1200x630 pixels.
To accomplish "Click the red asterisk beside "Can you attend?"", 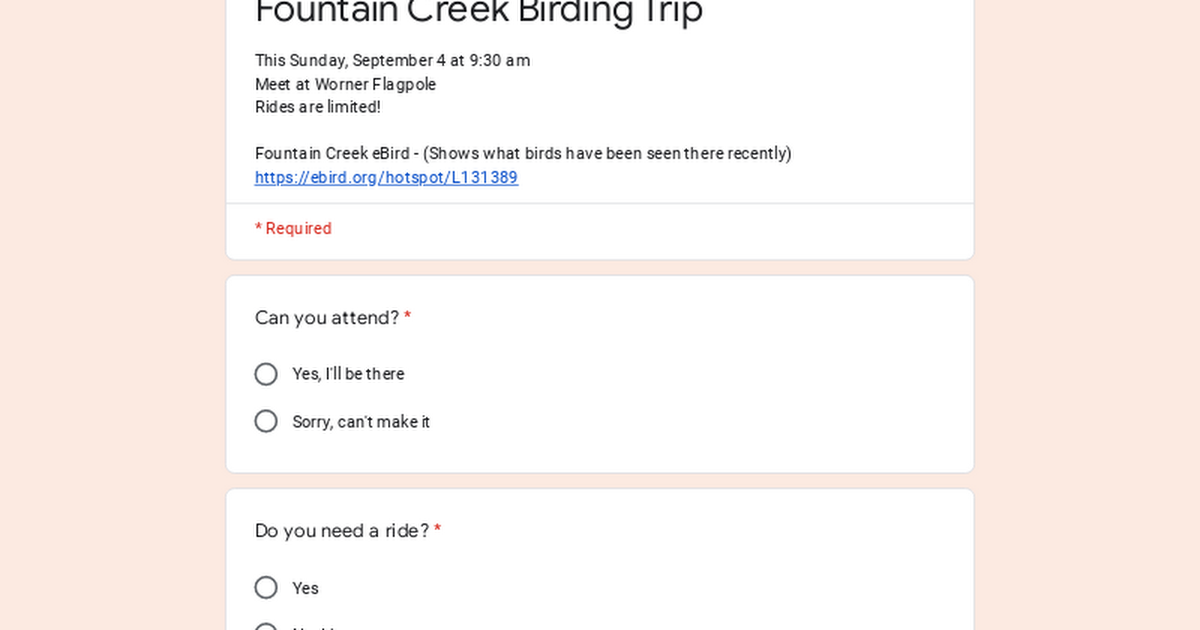I will [x=408, y=318].
